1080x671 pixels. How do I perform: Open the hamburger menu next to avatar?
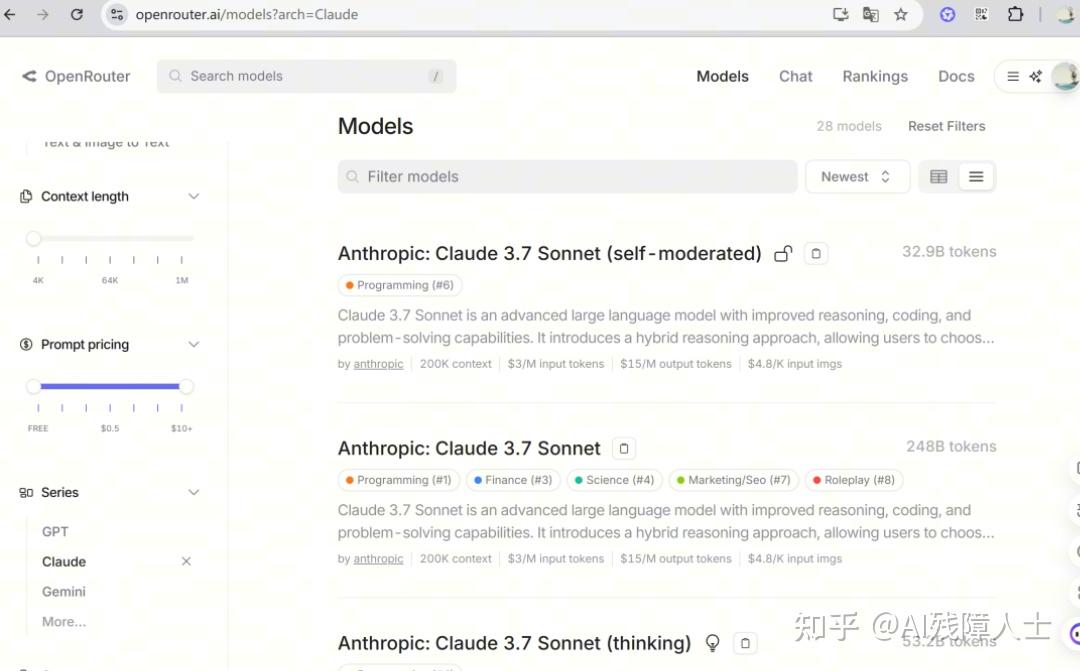click(1012, 76)
